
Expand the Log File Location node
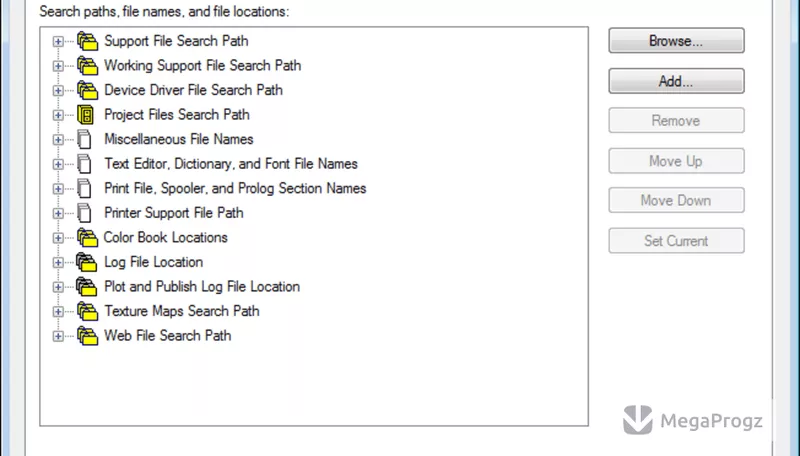tap(58, 262)
